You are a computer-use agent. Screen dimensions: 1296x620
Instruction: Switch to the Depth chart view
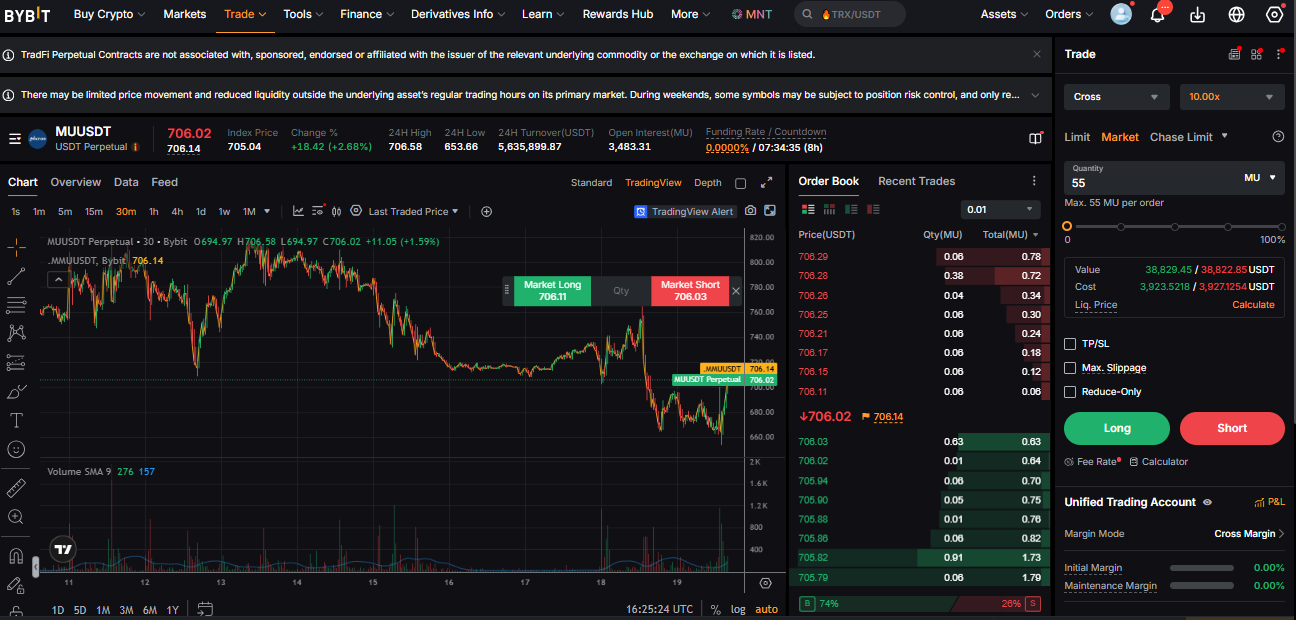[x=707, y=183]
